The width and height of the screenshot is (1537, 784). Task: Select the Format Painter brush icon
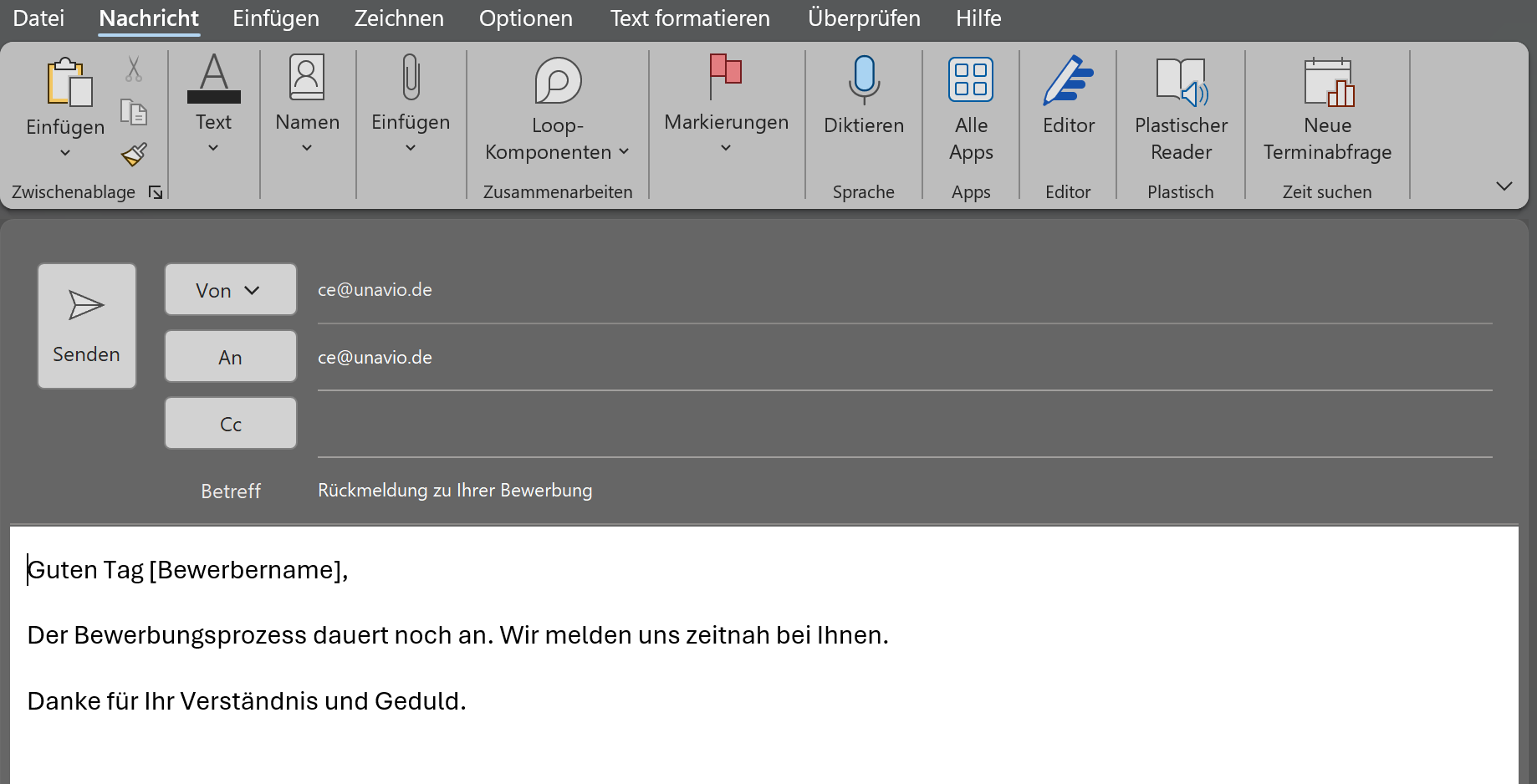[134, 154]
